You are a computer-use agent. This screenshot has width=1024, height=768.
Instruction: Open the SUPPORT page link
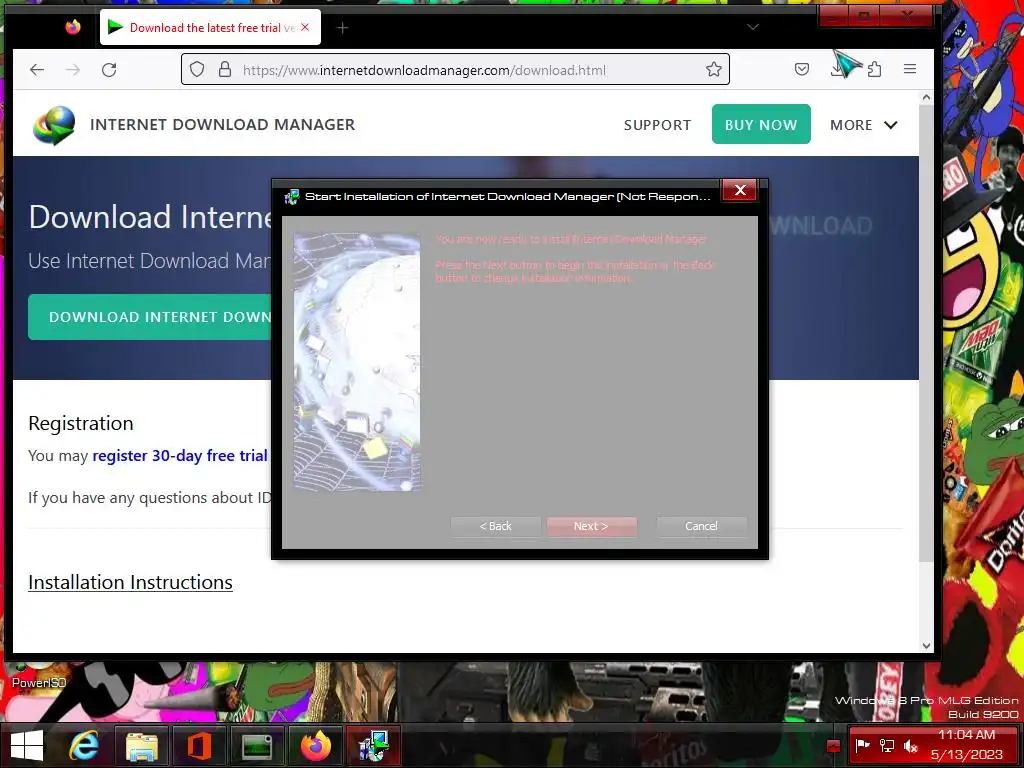(657, 125)
